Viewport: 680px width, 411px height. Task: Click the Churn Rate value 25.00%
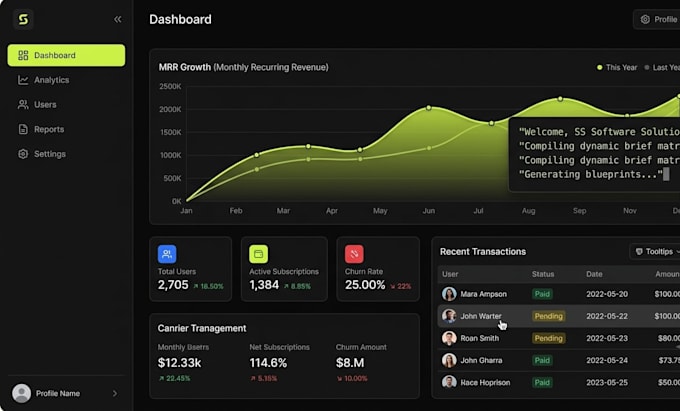pyautogui.click(x=365, y=285)
